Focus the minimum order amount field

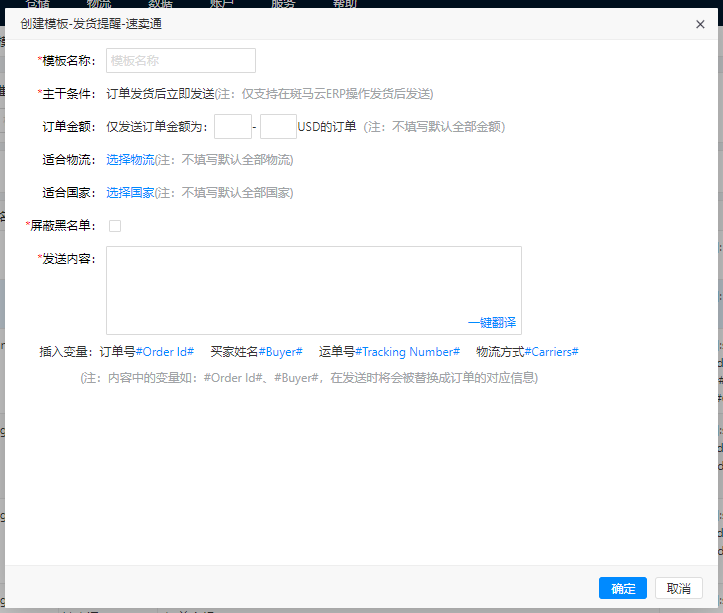pyautogui.click(x=233, y=127)
